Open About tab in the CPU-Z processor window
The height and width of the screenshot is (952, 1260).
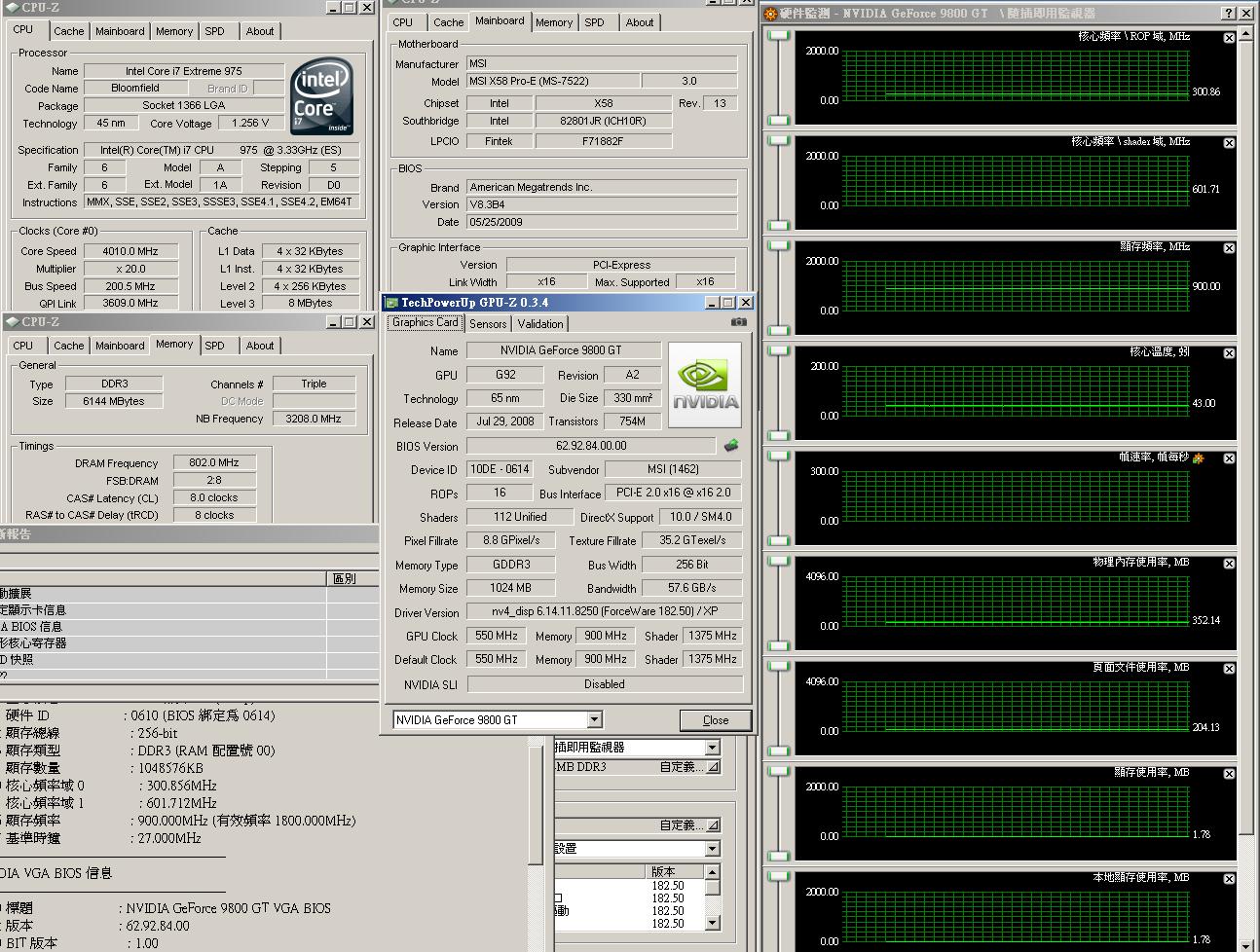coord(260,31)
